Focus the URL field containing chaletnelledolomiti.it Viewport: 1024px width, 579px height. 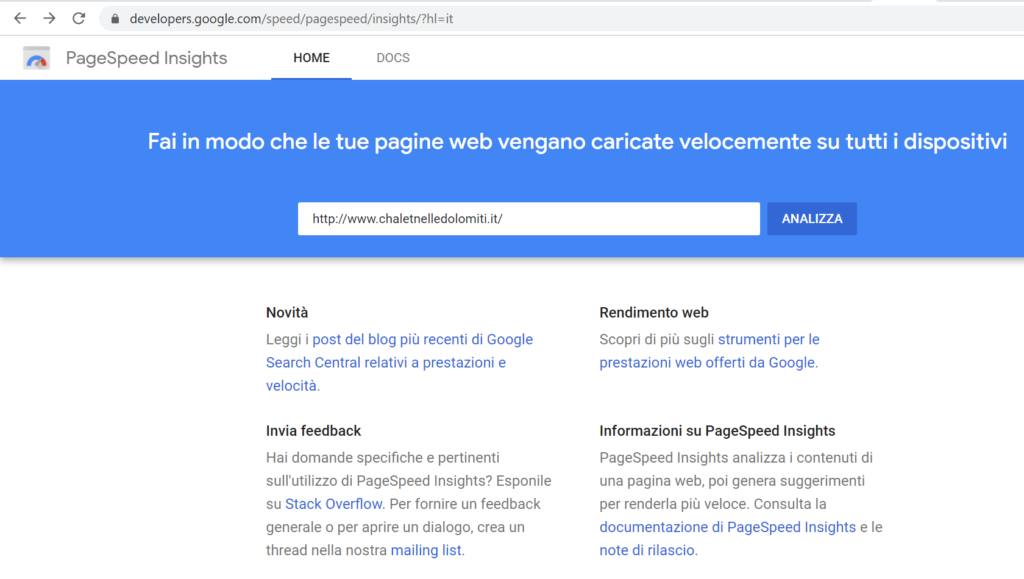pos(528,219)
